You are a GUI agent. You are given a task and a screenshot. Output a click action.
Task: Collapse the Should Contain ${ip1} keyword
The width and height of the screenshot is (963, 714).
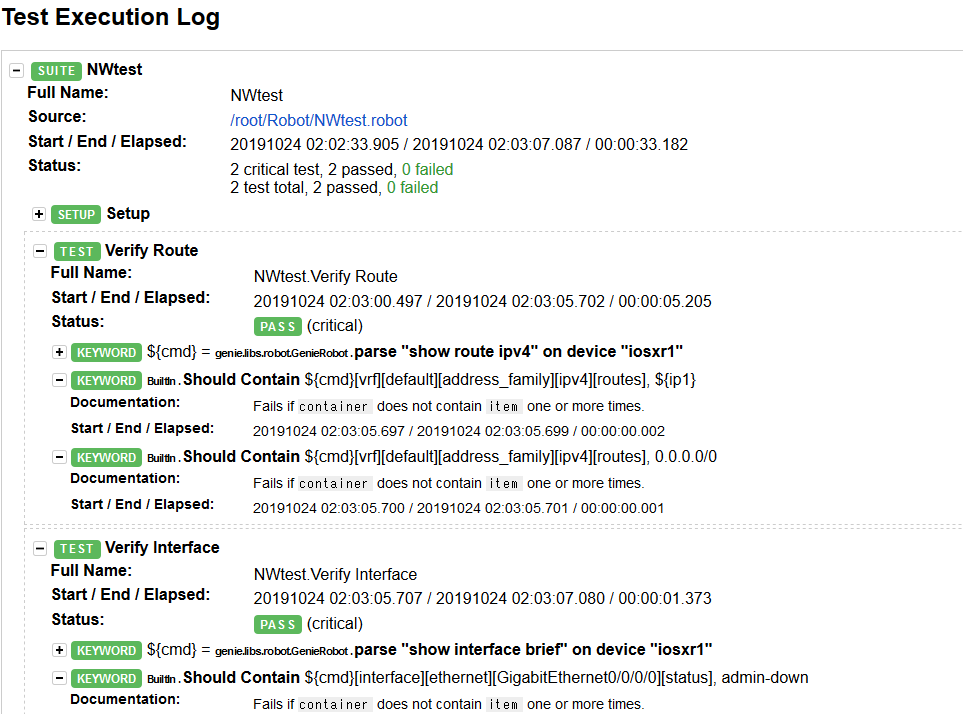59,380
